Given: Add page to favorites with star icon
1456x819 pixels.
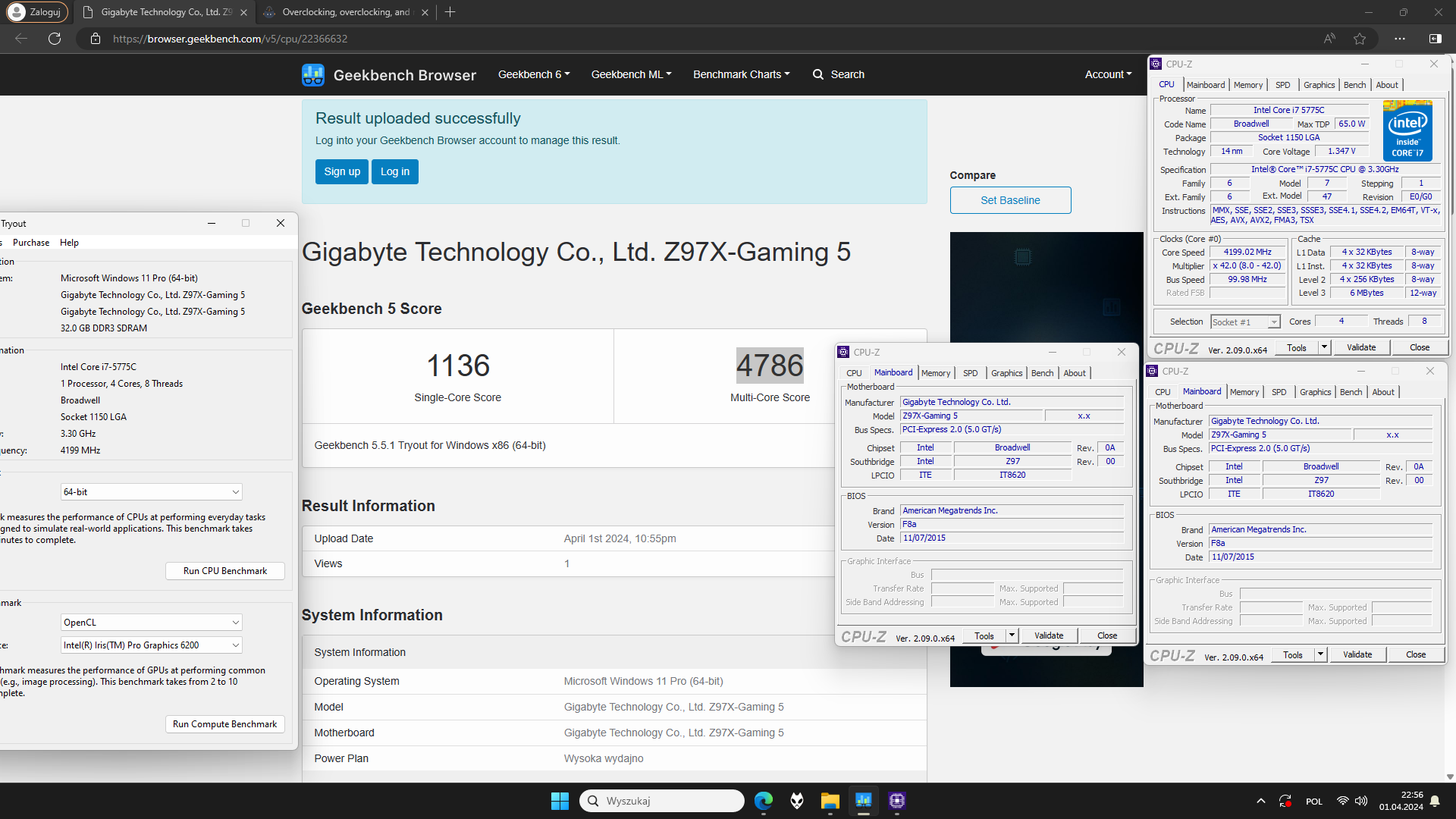Looking at the screenshot, I should 1360,39.
